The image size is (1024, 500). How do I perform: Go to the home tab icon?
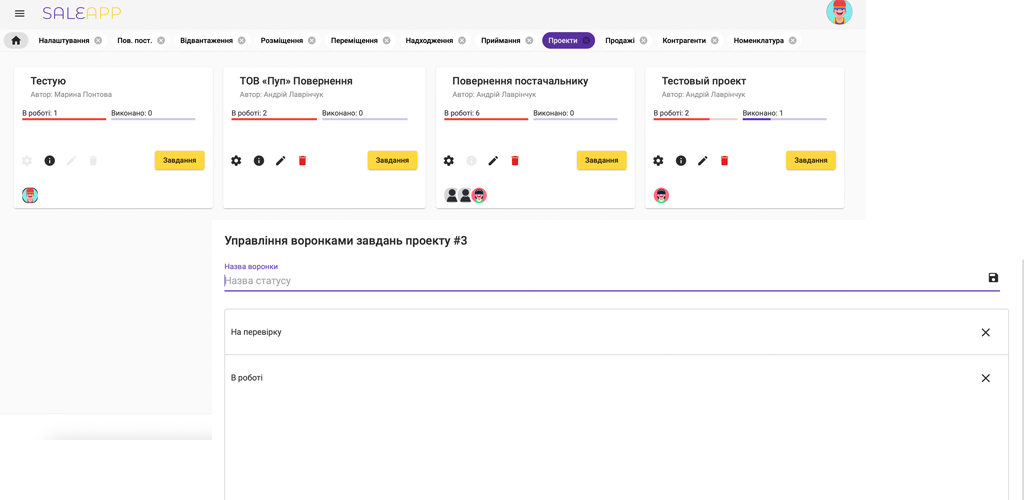coord(16,40)
